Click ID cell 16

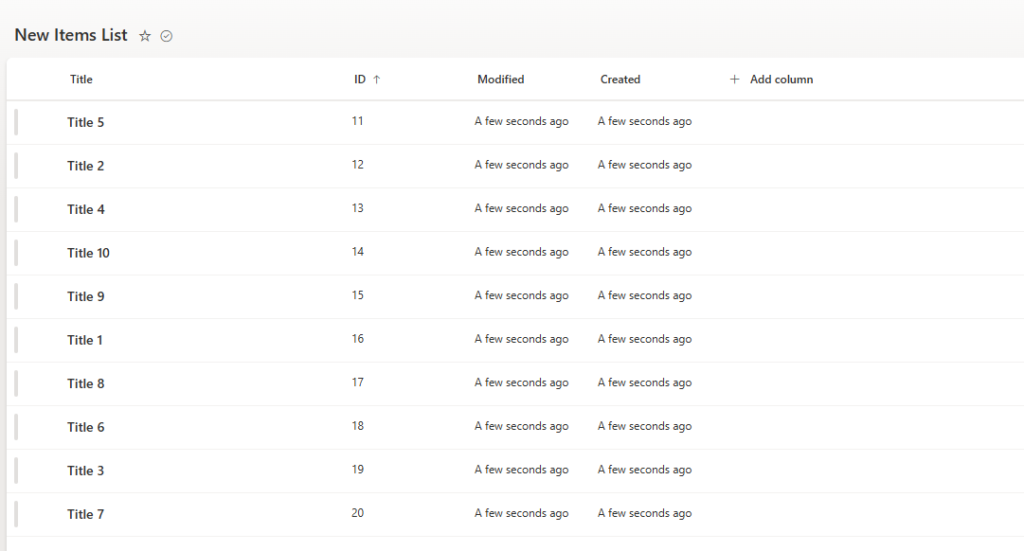357,339
